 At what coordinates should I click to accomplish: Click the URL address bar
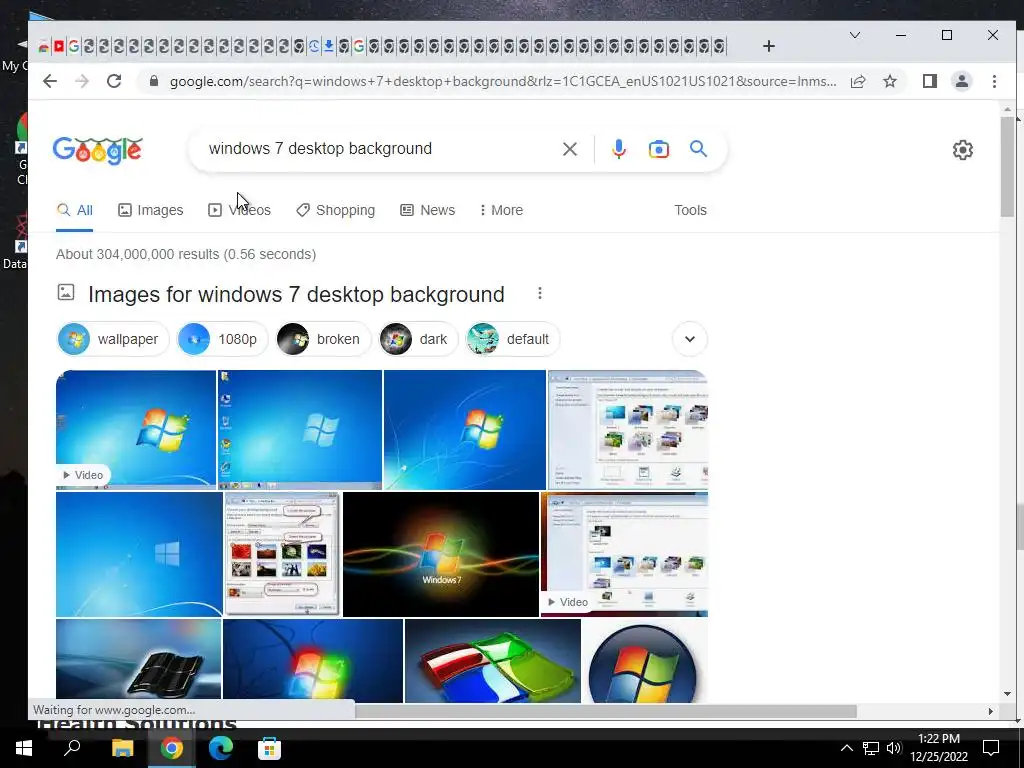point(503,82)
